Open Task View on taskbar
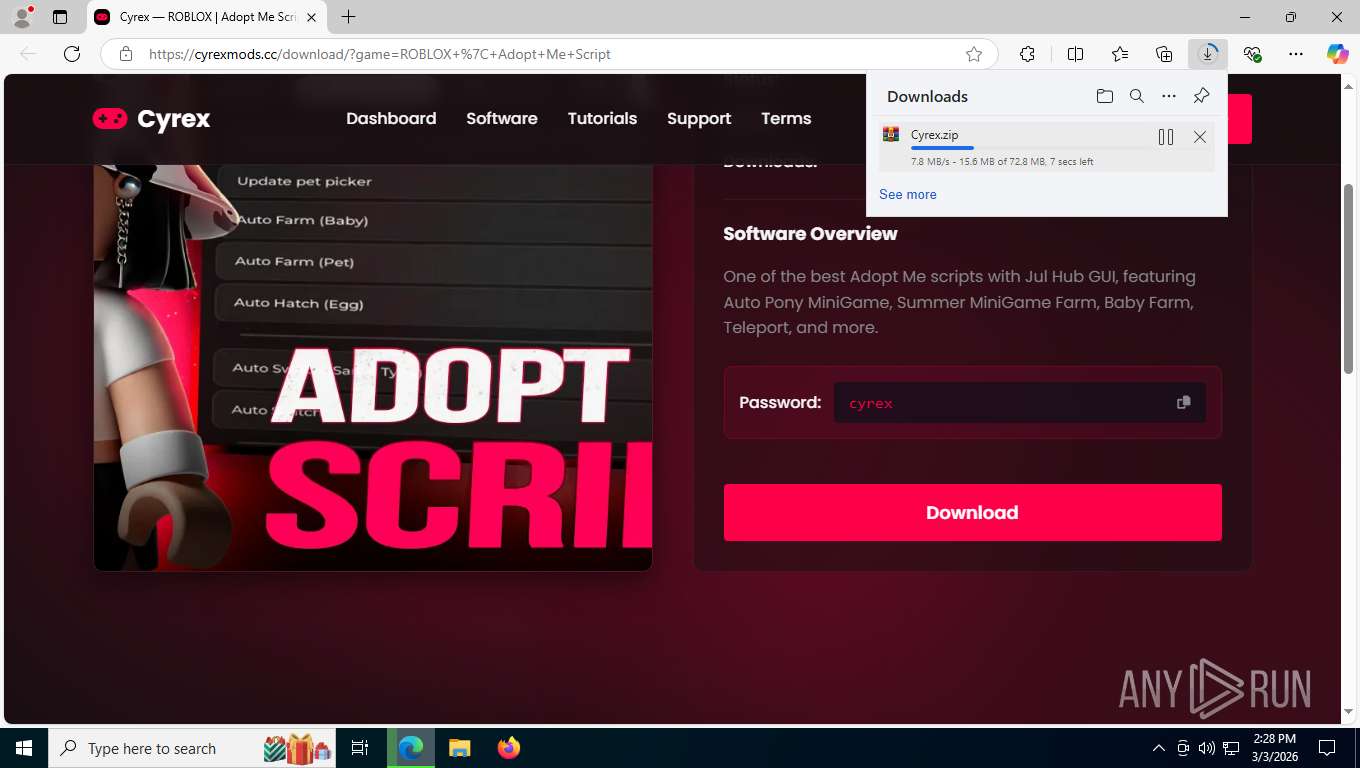 [360, 748]
